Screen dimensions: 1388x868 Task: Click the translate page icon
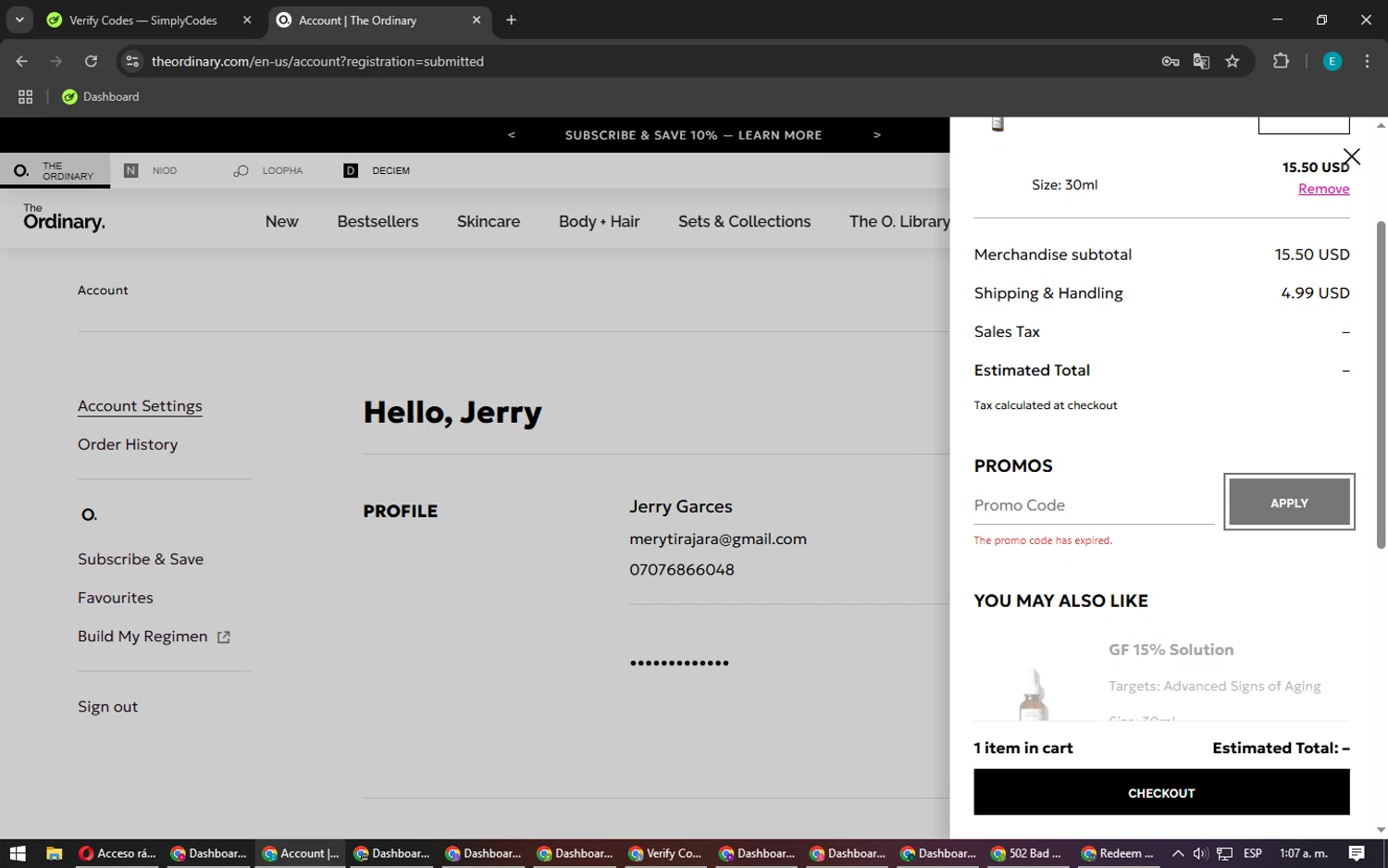(x=1201, y=61)
